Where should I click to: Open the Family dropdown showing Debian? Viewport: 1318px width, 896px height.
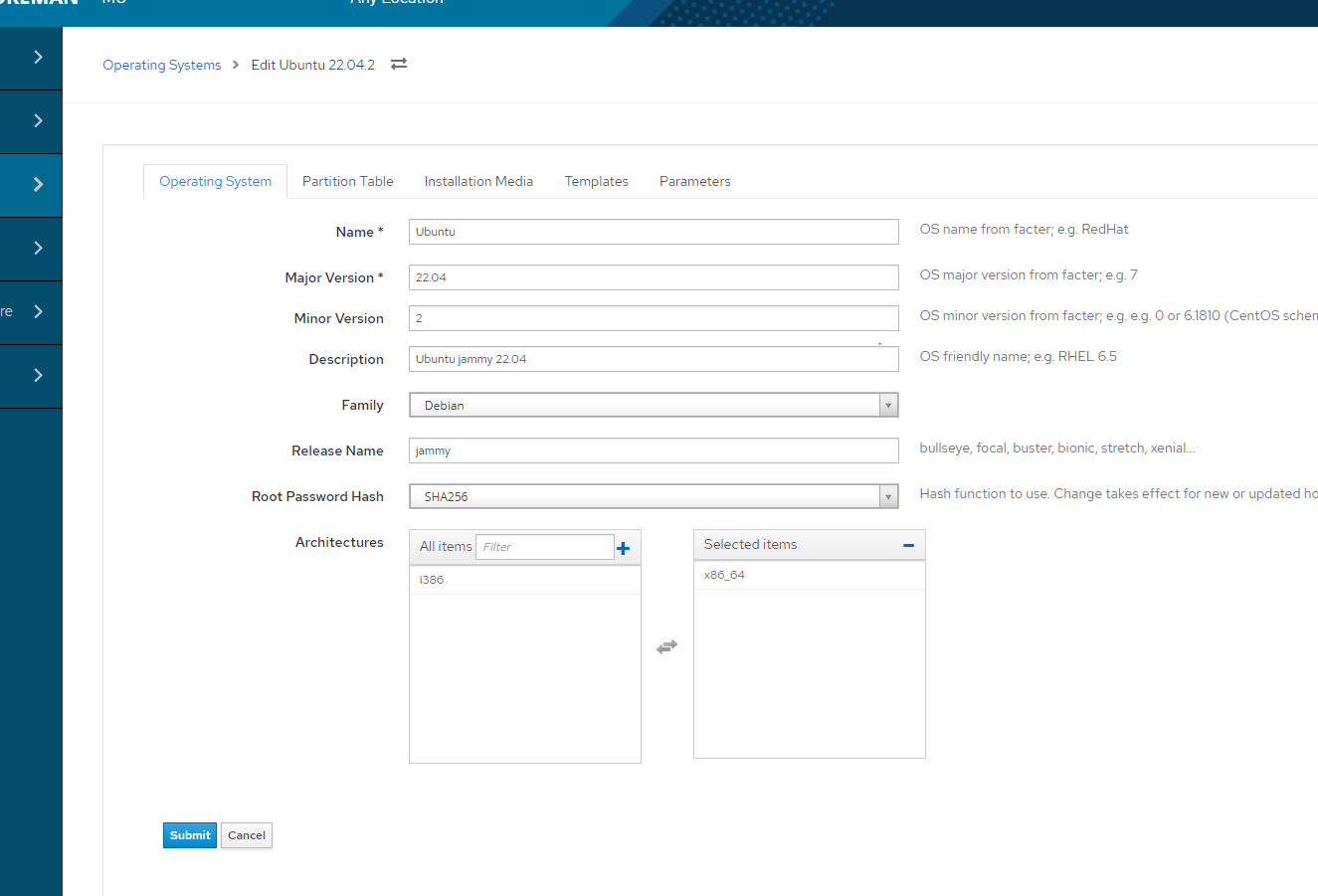(x=654, y=405)
